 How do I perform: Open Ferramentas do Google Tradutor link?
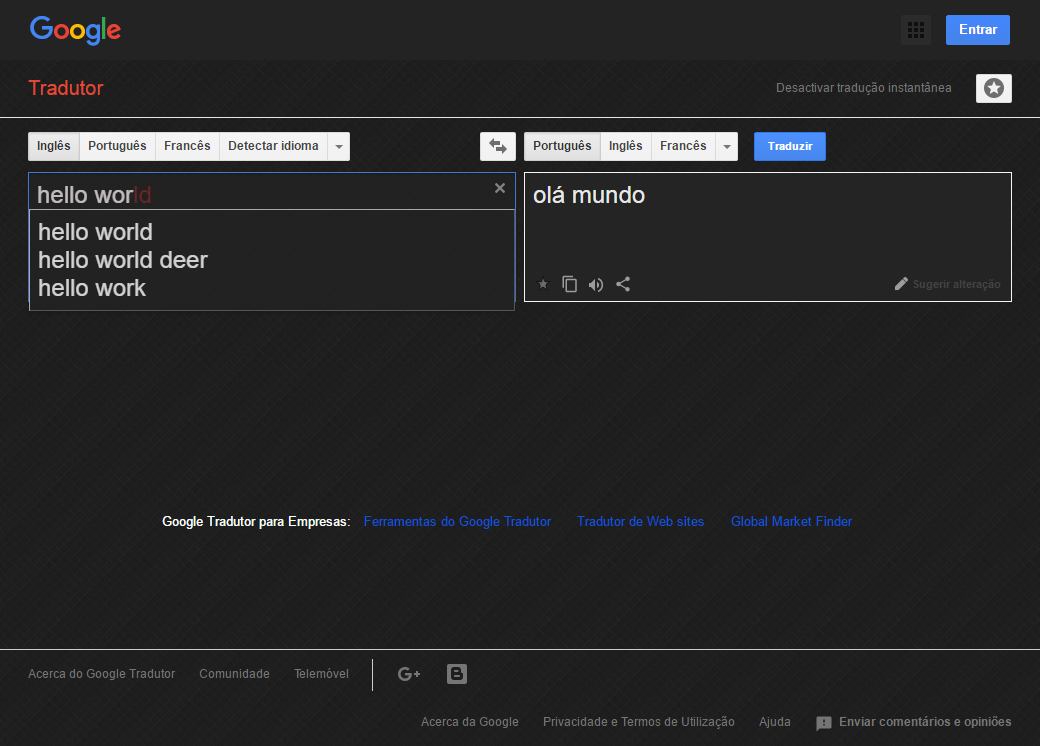[x=457, y=521]
